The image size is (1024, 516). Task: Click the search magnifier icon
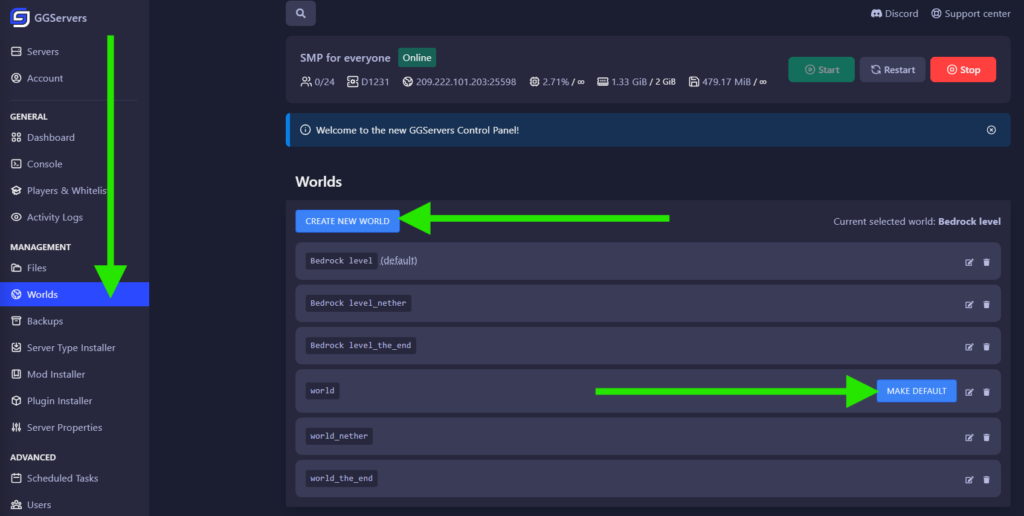coord(300,14)
